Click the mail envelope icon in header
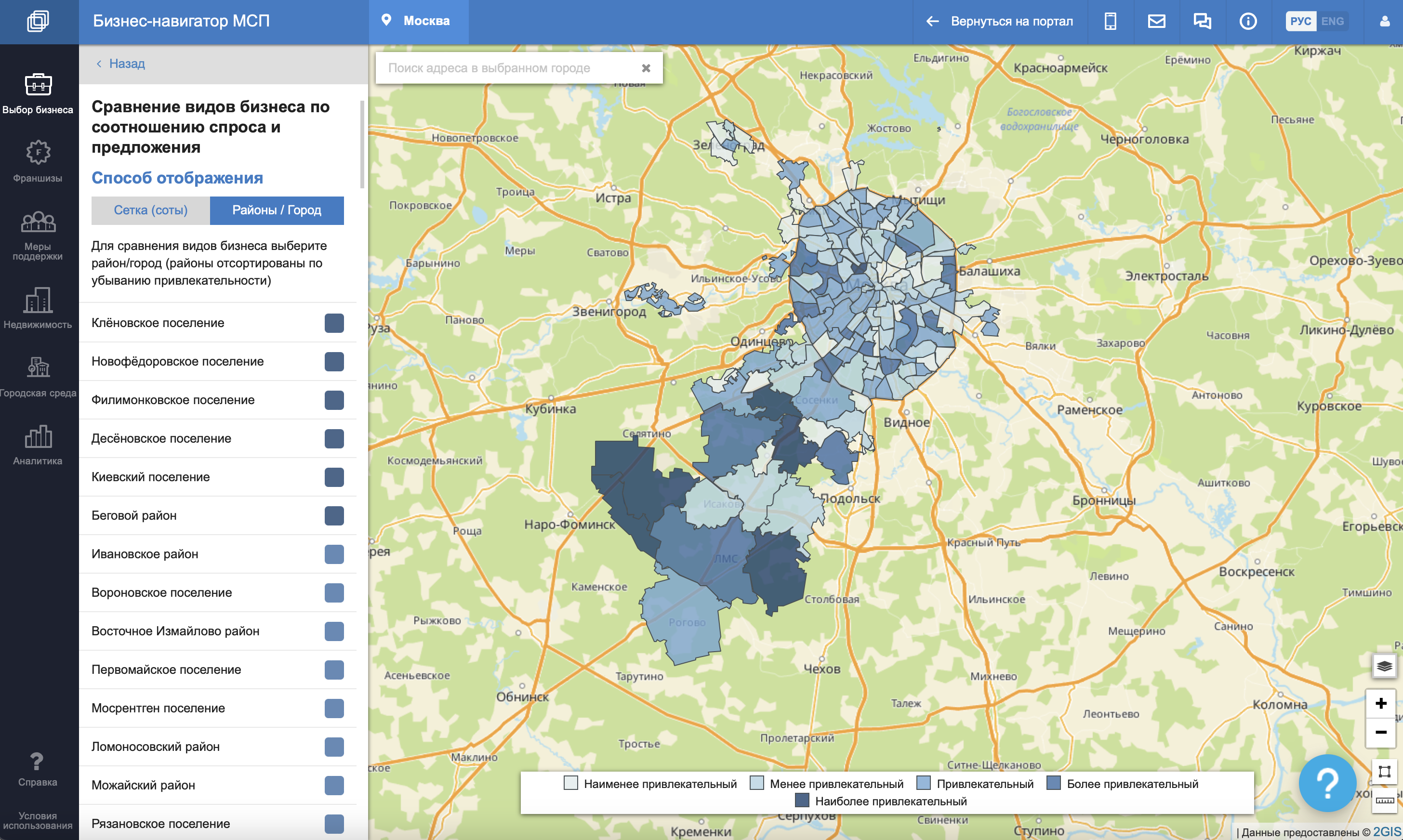The width and height of the screenshot is (1403, 840). pos(1156,22)
